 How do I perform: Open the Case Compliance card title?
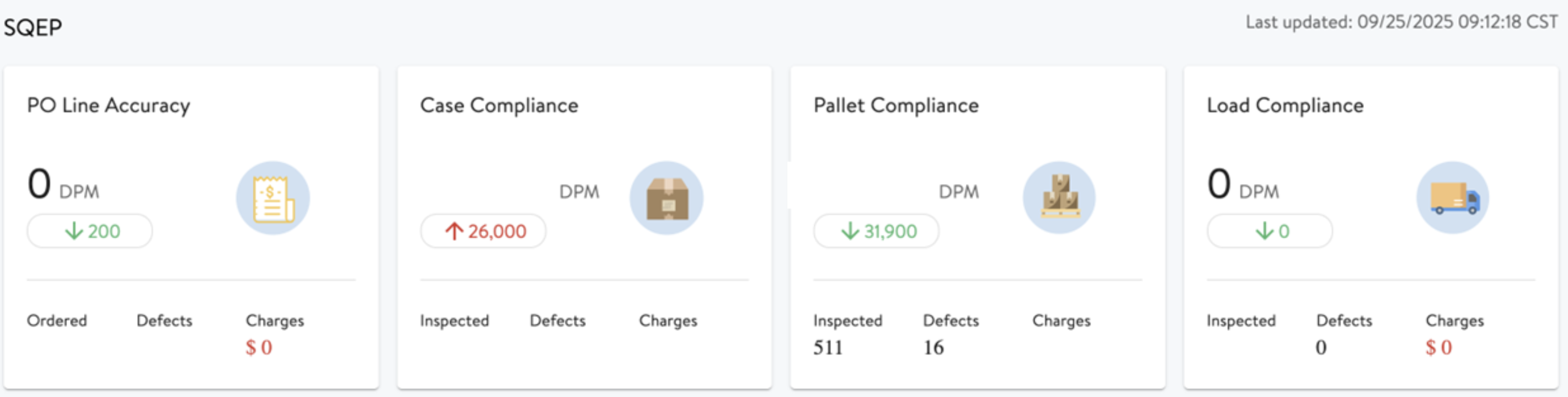tap(499, 105)
